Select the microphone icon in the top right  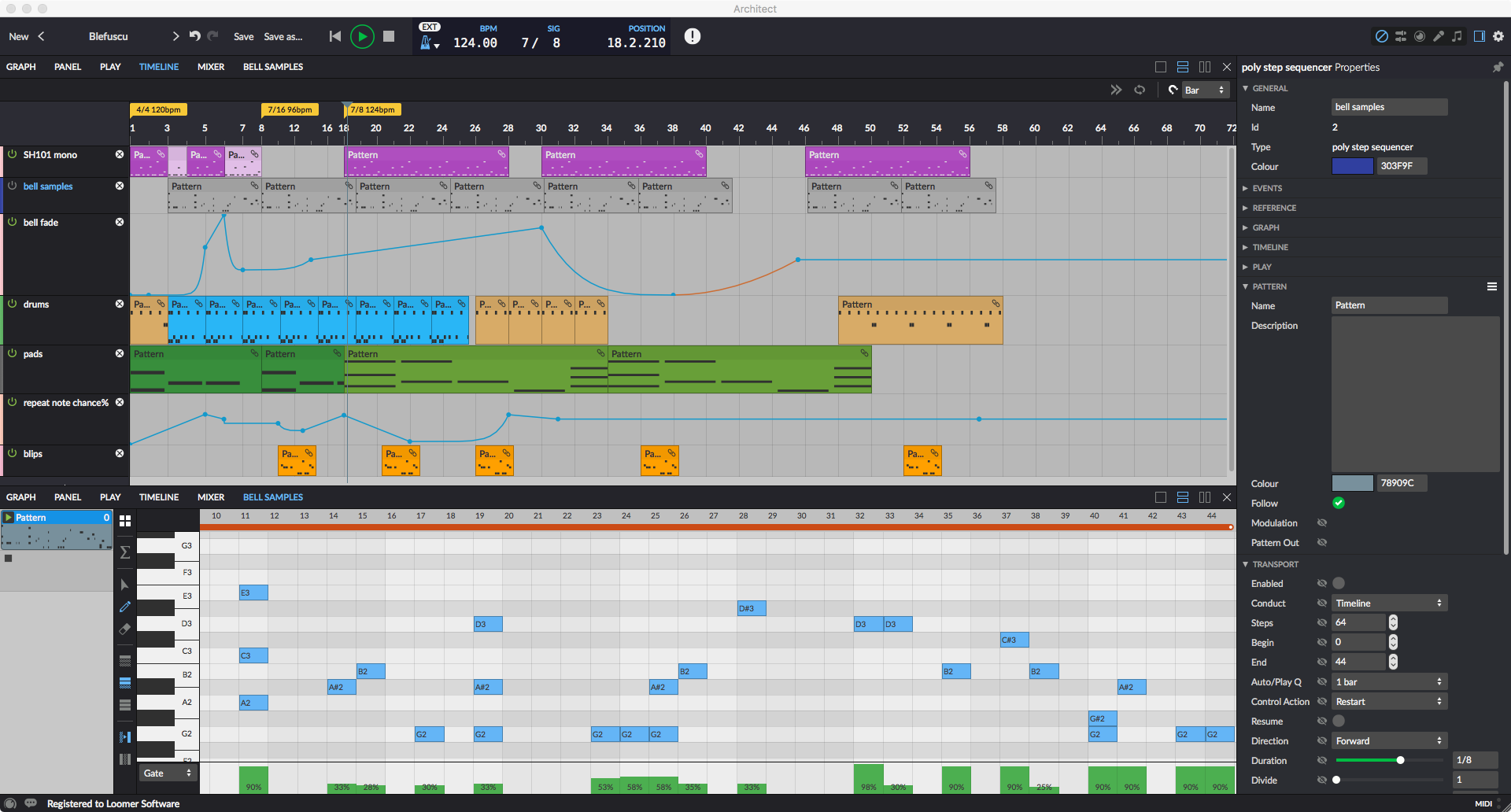point(1439,36)
